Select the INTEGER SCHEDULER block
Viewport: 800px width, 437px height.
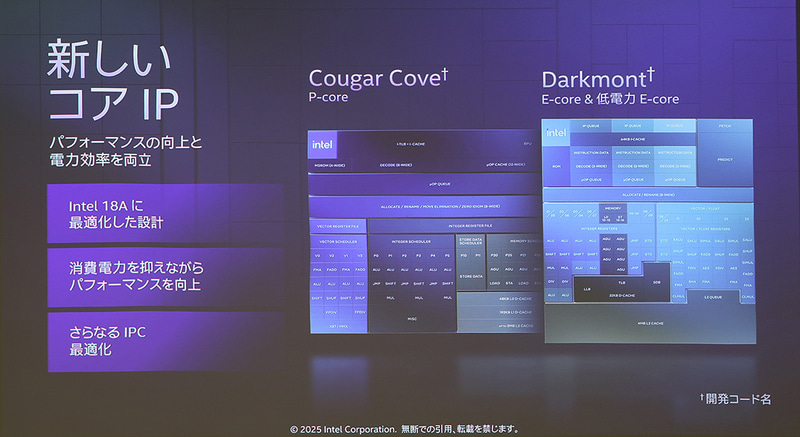(411, 242)
